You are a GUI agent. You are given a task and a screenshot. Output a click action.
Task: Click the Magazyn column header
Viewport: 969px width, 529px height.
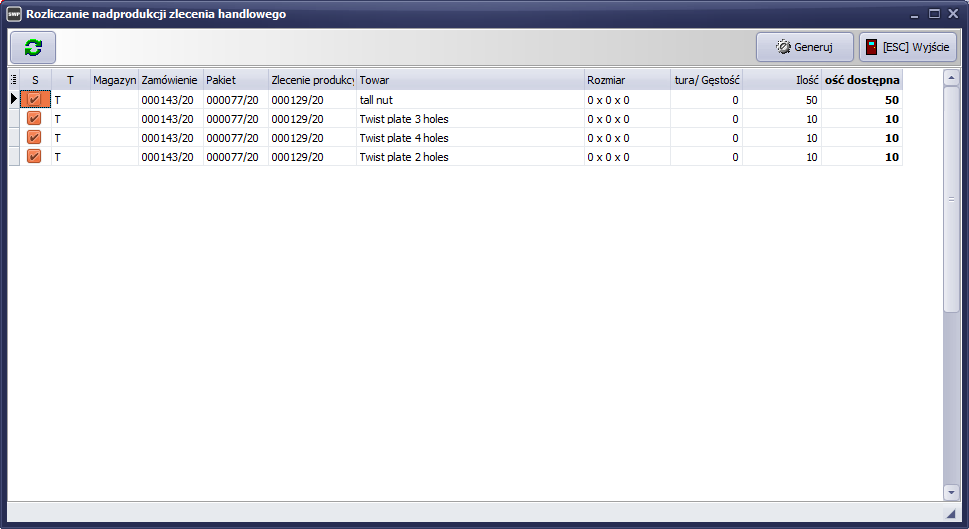pos(114,79)
